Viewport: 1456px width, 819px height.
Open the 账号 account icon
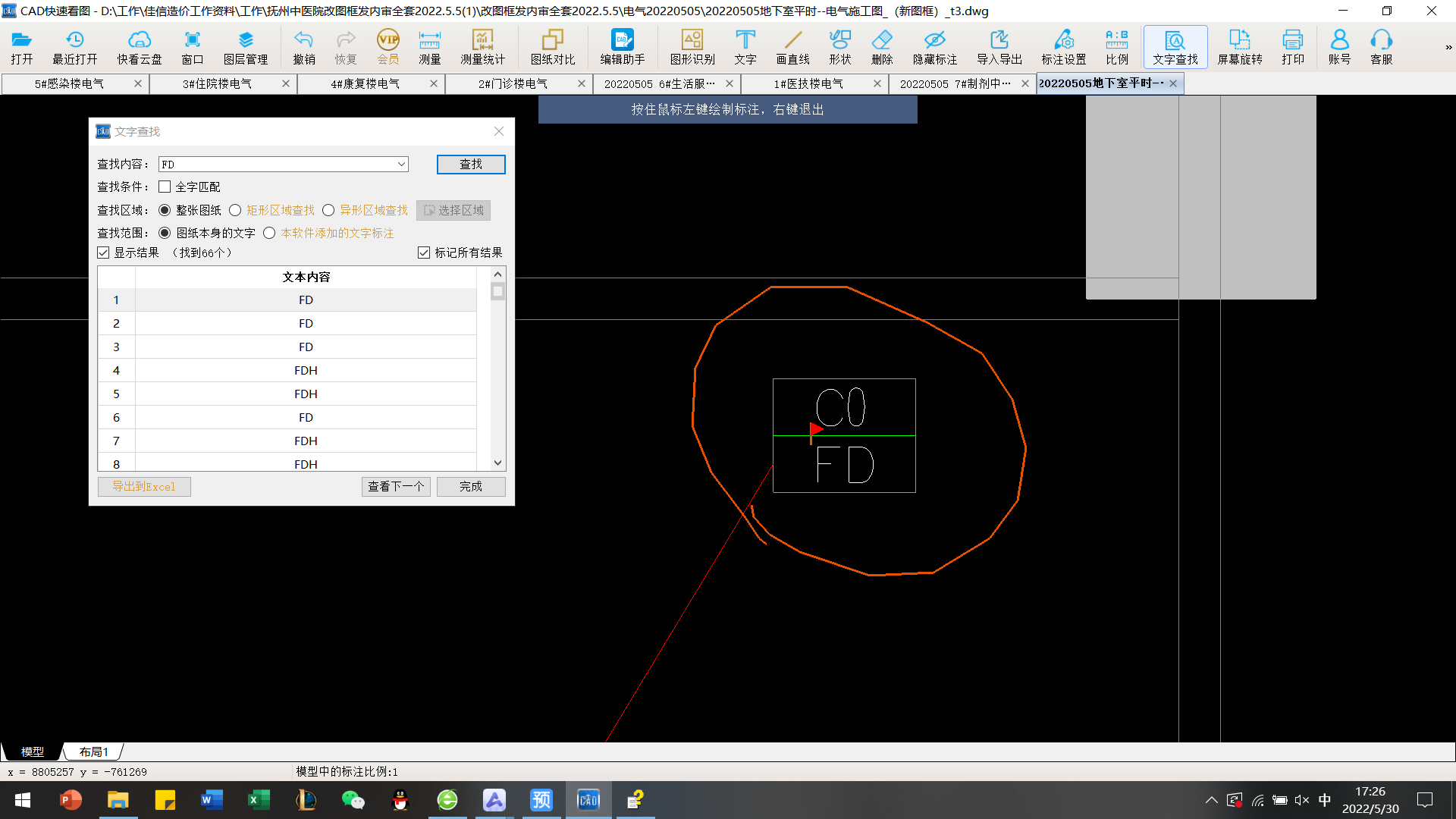tap(1340, 47)
